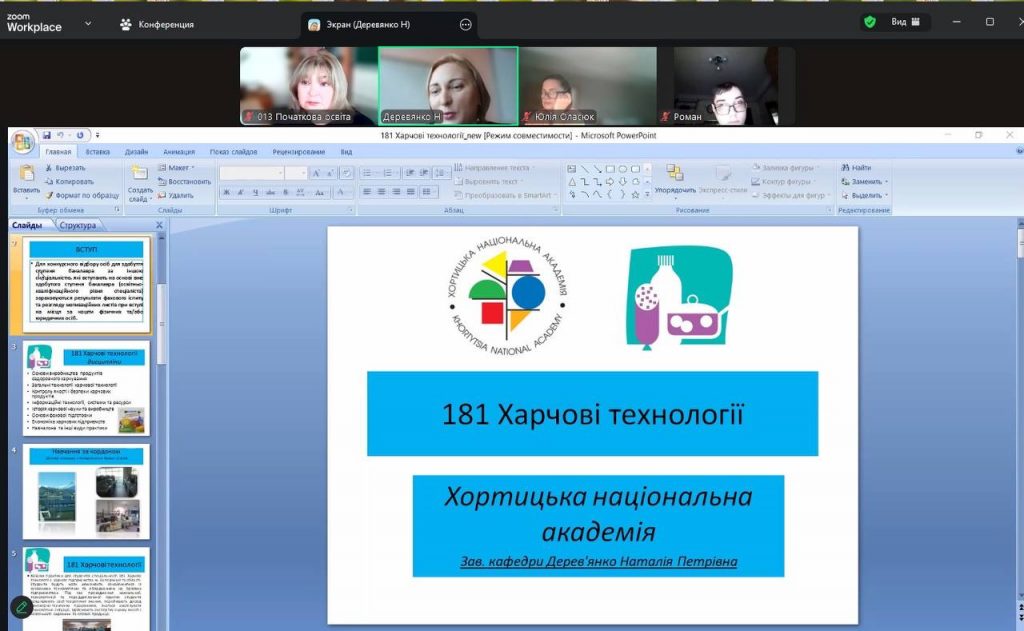Click the green security shield icon

click(x=870, y=22)
